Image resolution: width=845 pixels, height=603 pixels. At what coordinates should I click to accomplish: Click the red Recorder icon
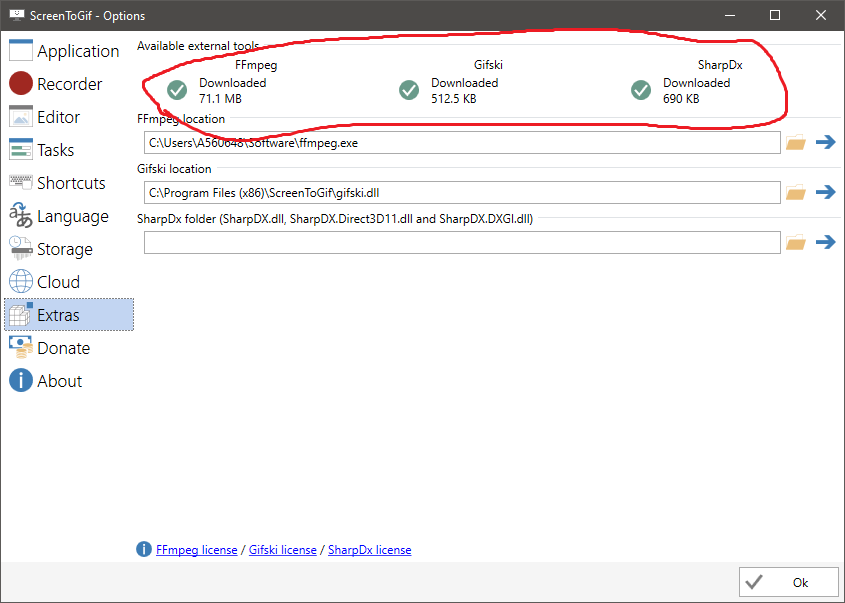21,84
